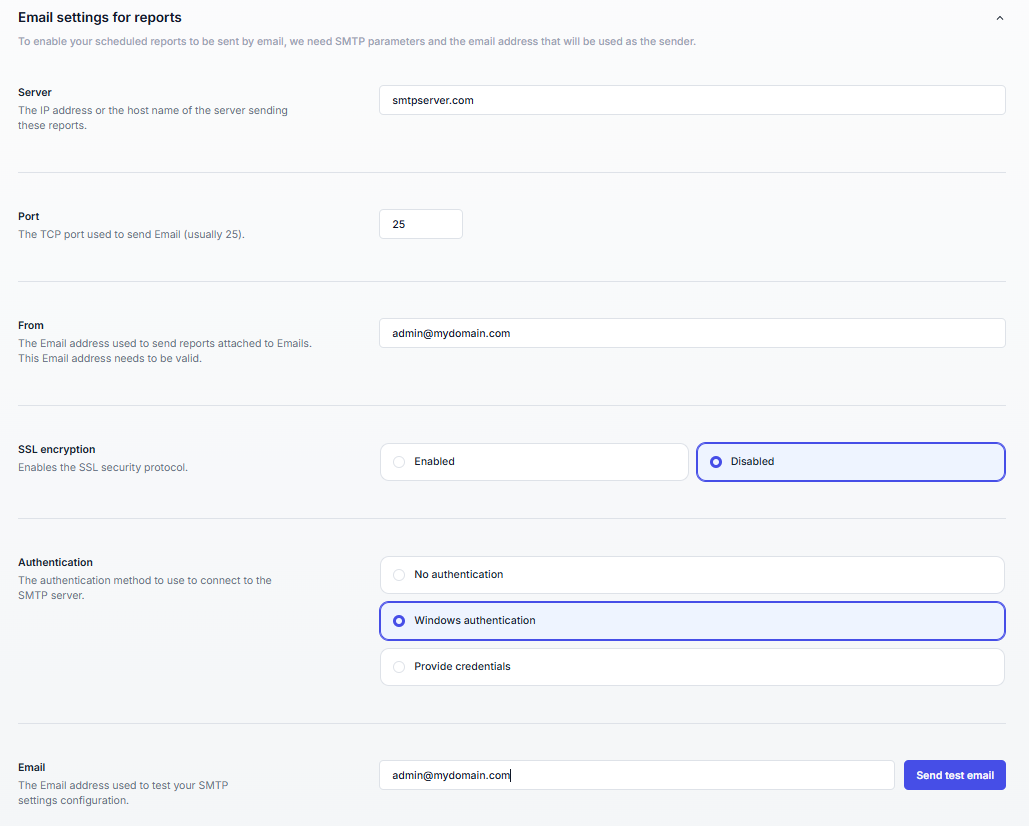Click the From email address field

tap(691, 333)
